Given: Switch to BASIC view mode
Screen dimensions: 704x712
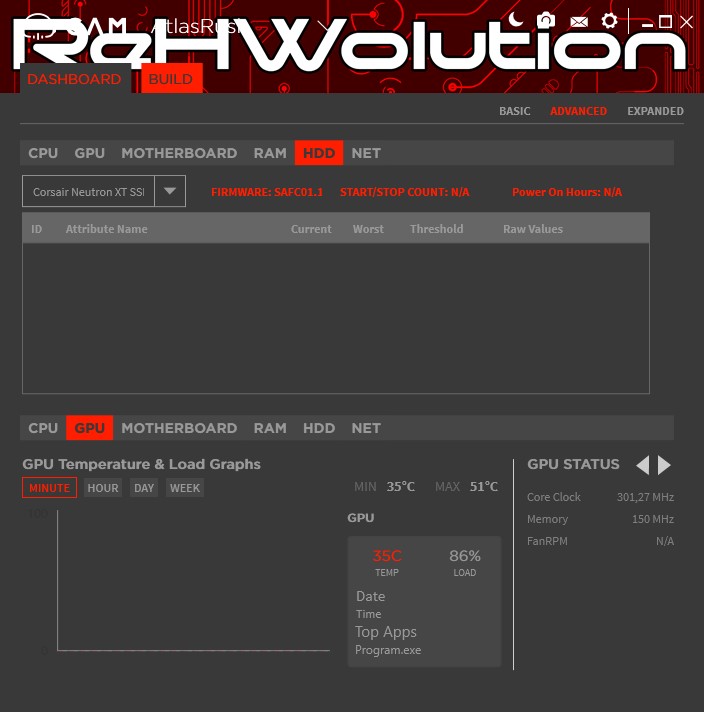Looking at the screenshot, I should pyautogui.click(x=515, y=111).
